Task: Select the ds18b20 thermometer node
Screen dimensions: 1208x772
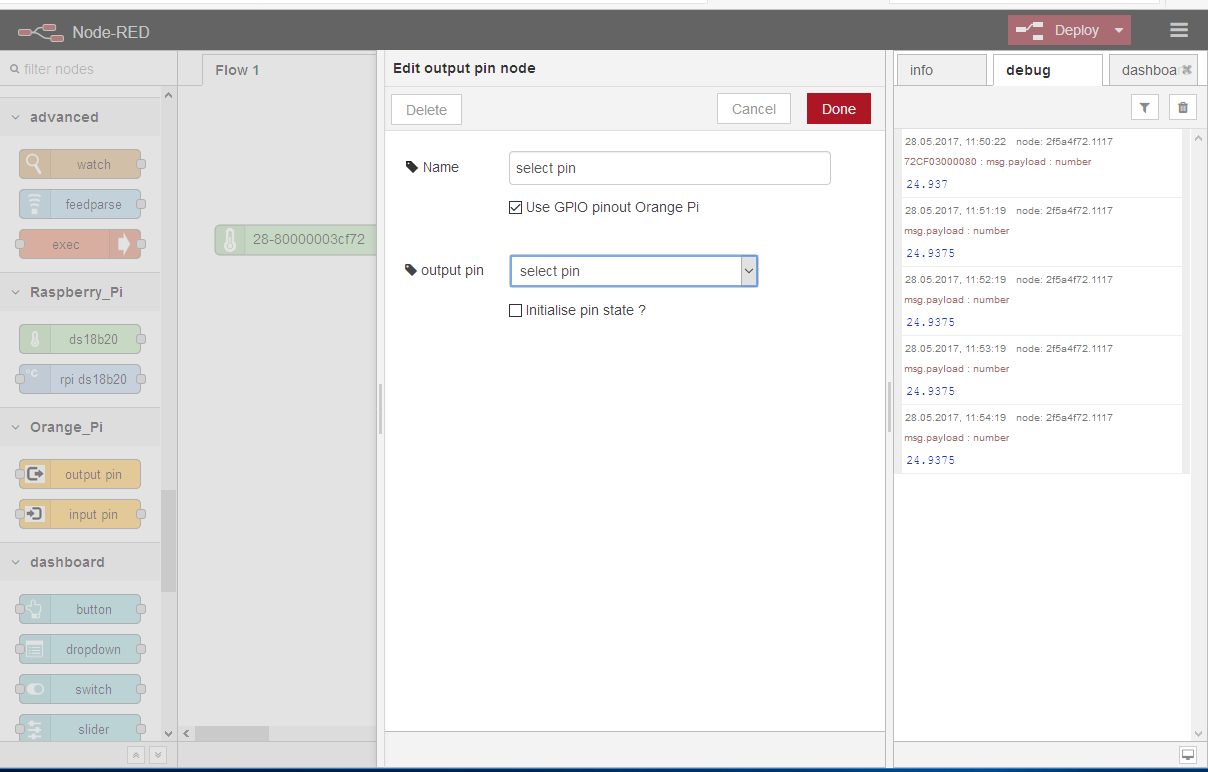Action: (80, 339)
